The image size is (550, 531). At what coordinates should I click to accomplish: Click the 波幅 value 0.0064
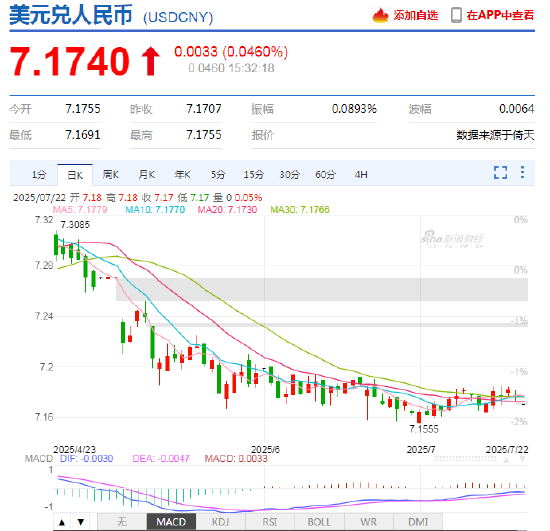[x=517, y=109]
